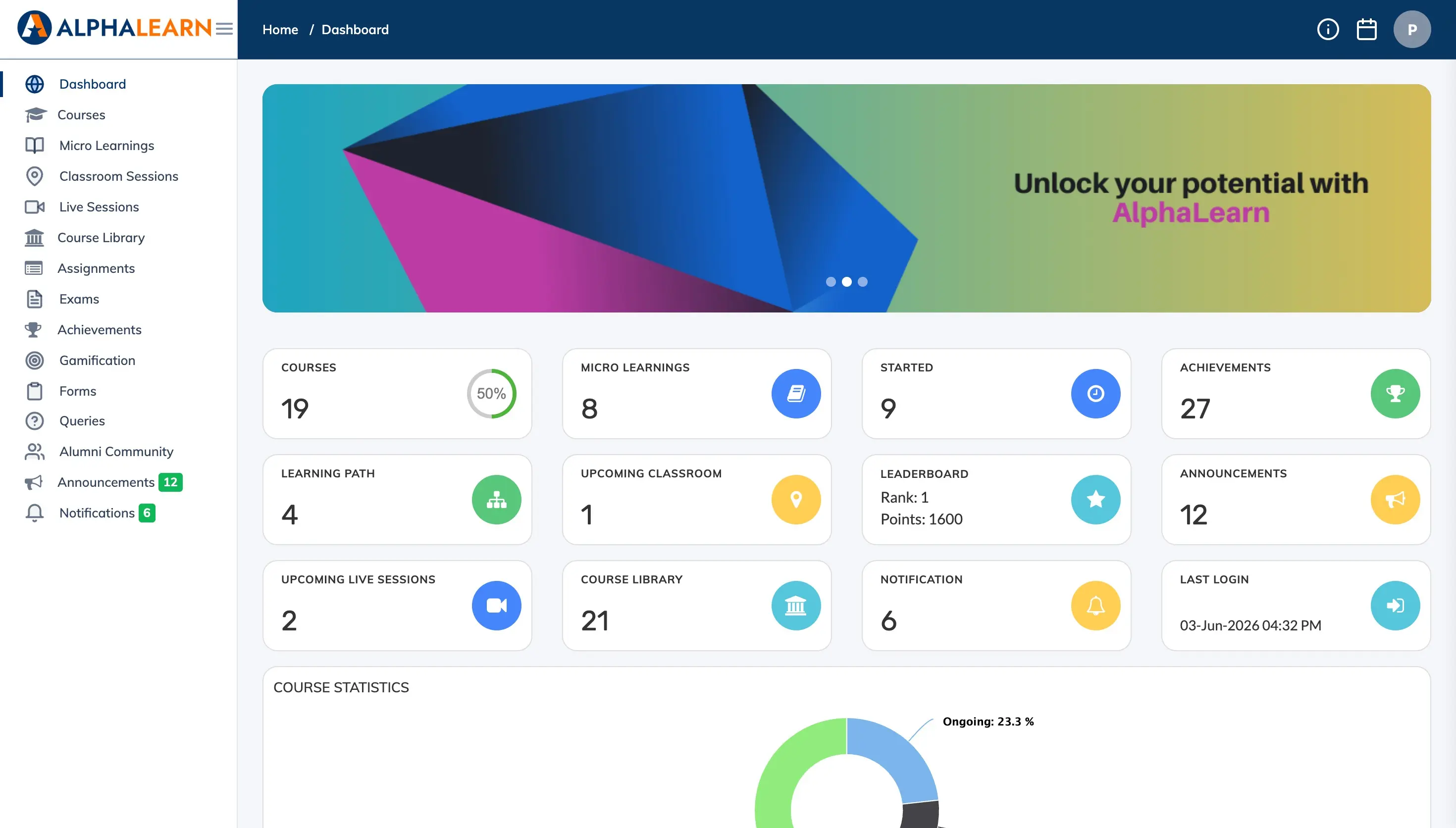Click the Announcements card megaphone icon
This screenshot has width=1456, height=828.
1395,500
